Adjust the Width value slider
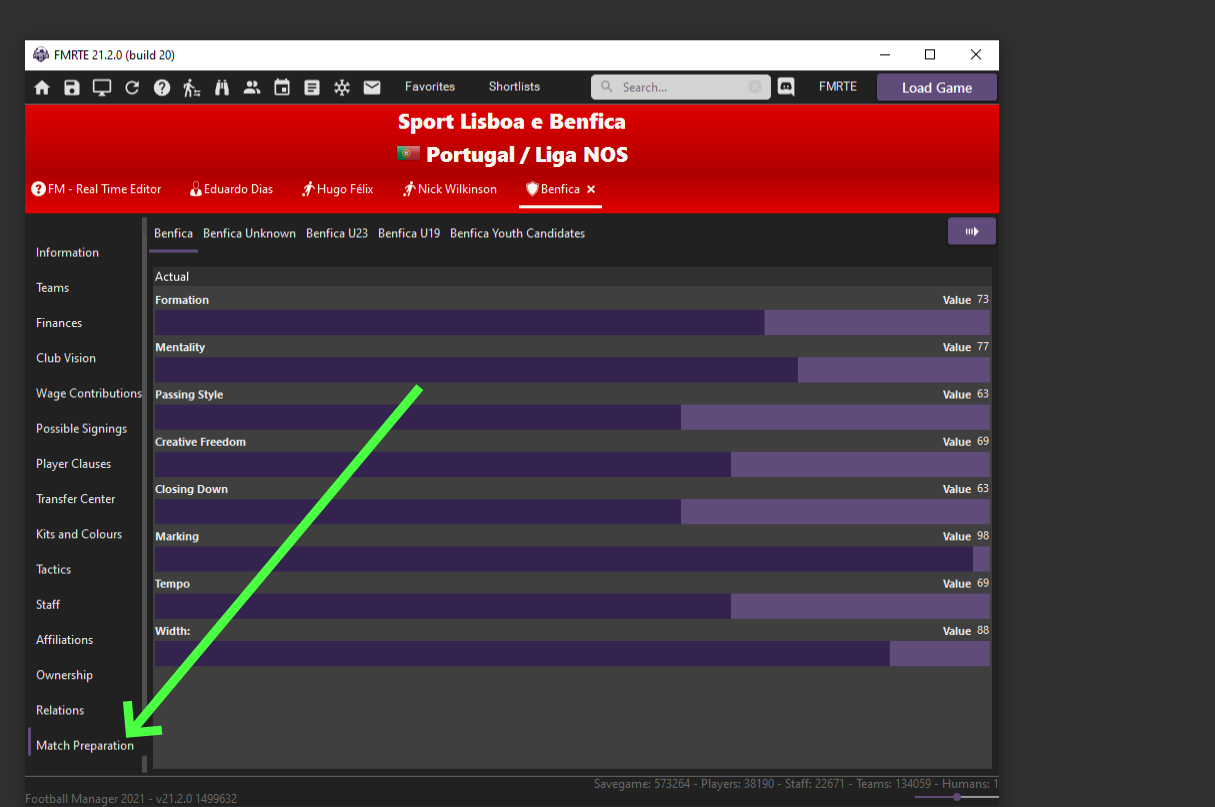 point(572,654)
